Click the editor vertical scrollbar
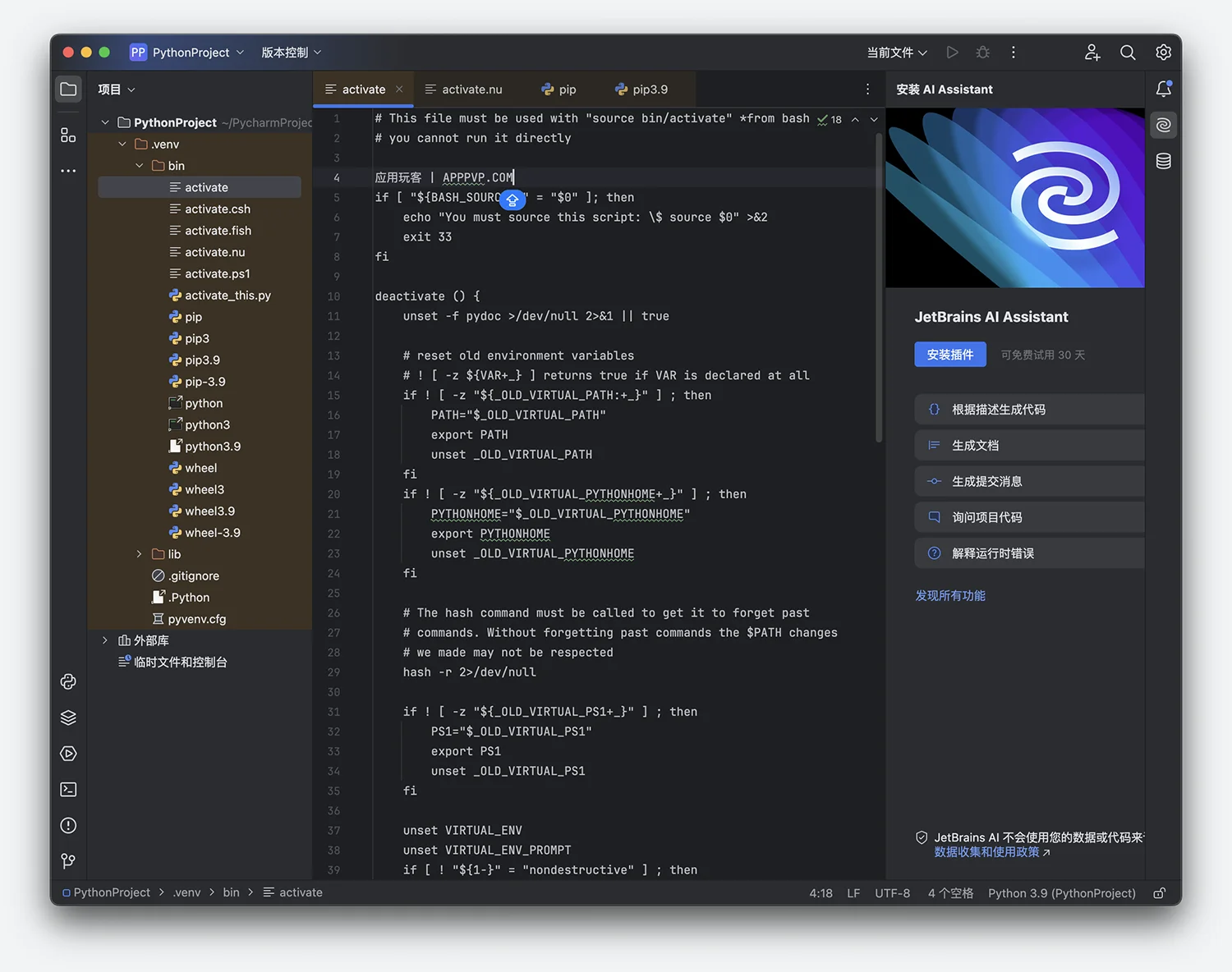This screenshot has width=1232, height=972. [879, 287]
